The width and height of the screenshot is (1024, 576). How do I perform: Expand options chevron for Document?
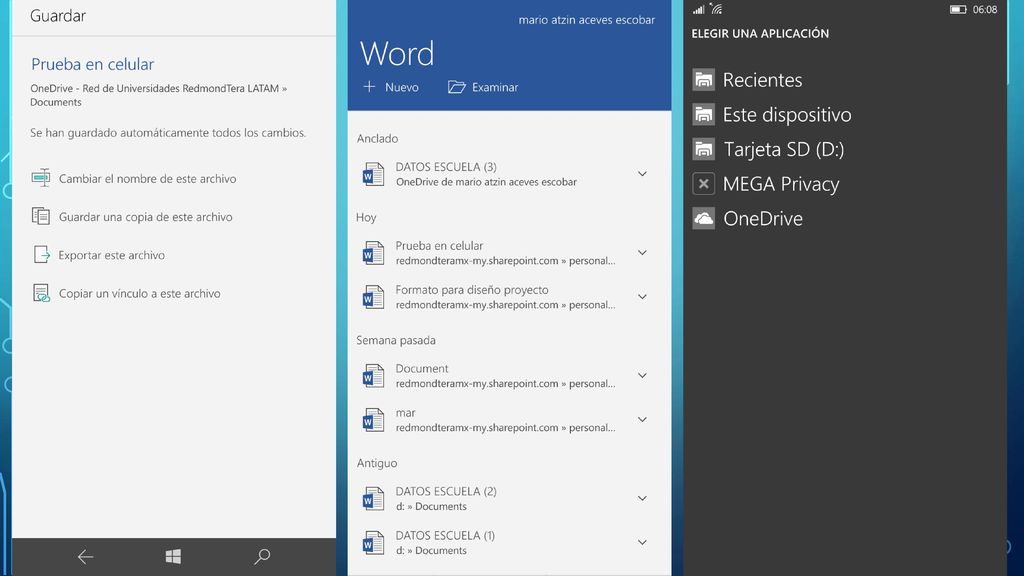click(642, 376)
